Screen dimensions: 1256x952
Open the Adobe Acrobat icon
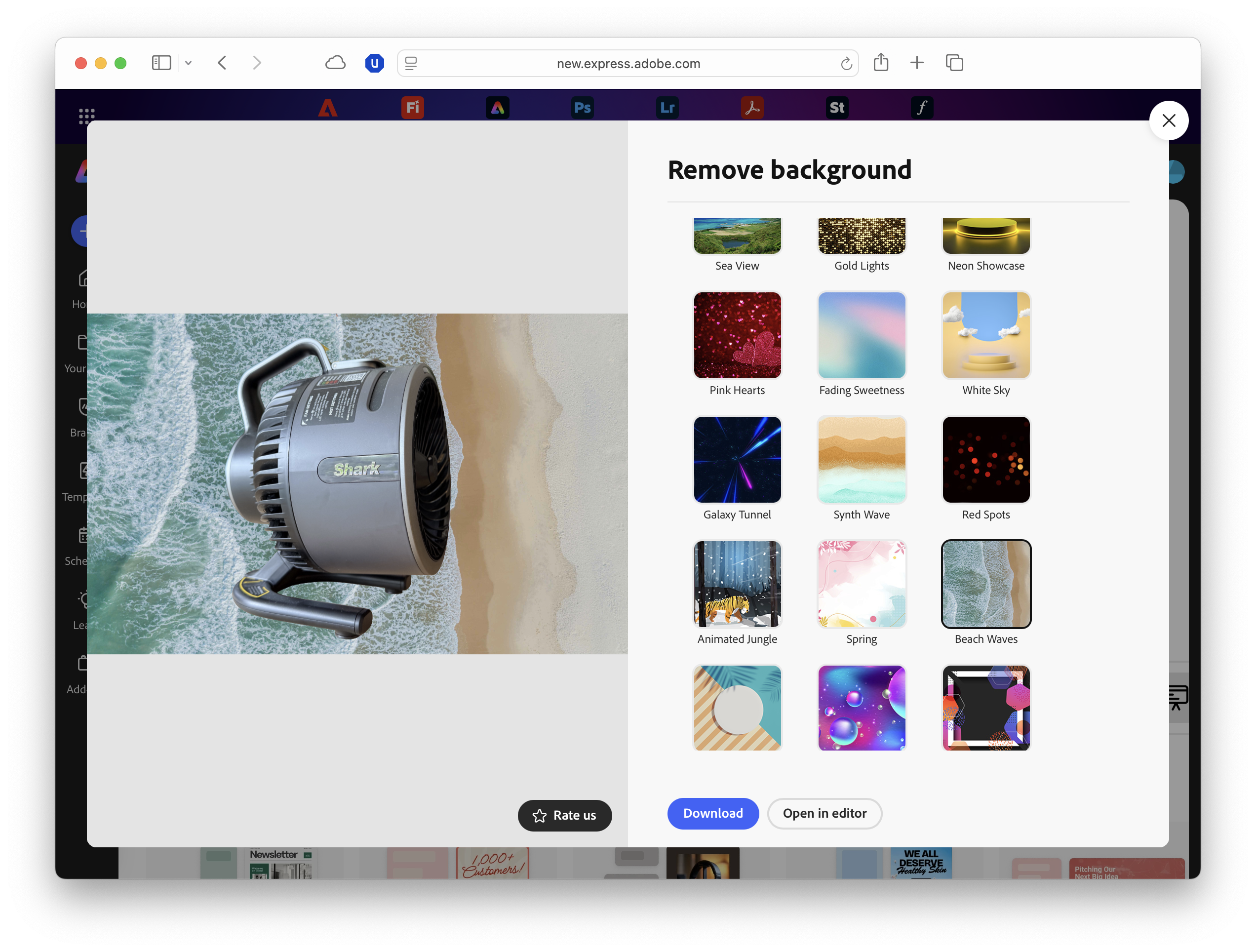tap(752, 107)
